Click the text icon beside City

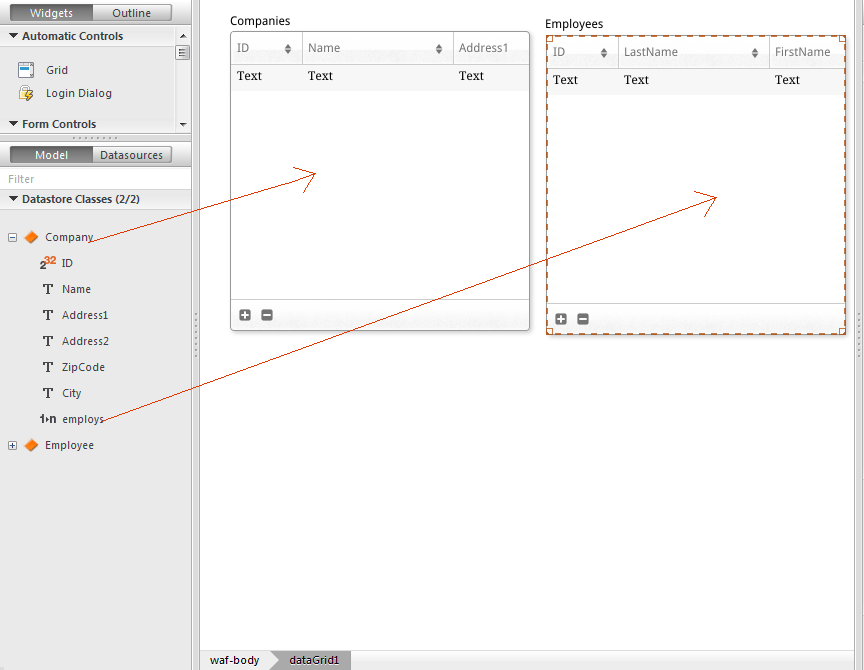pos(48,393)
